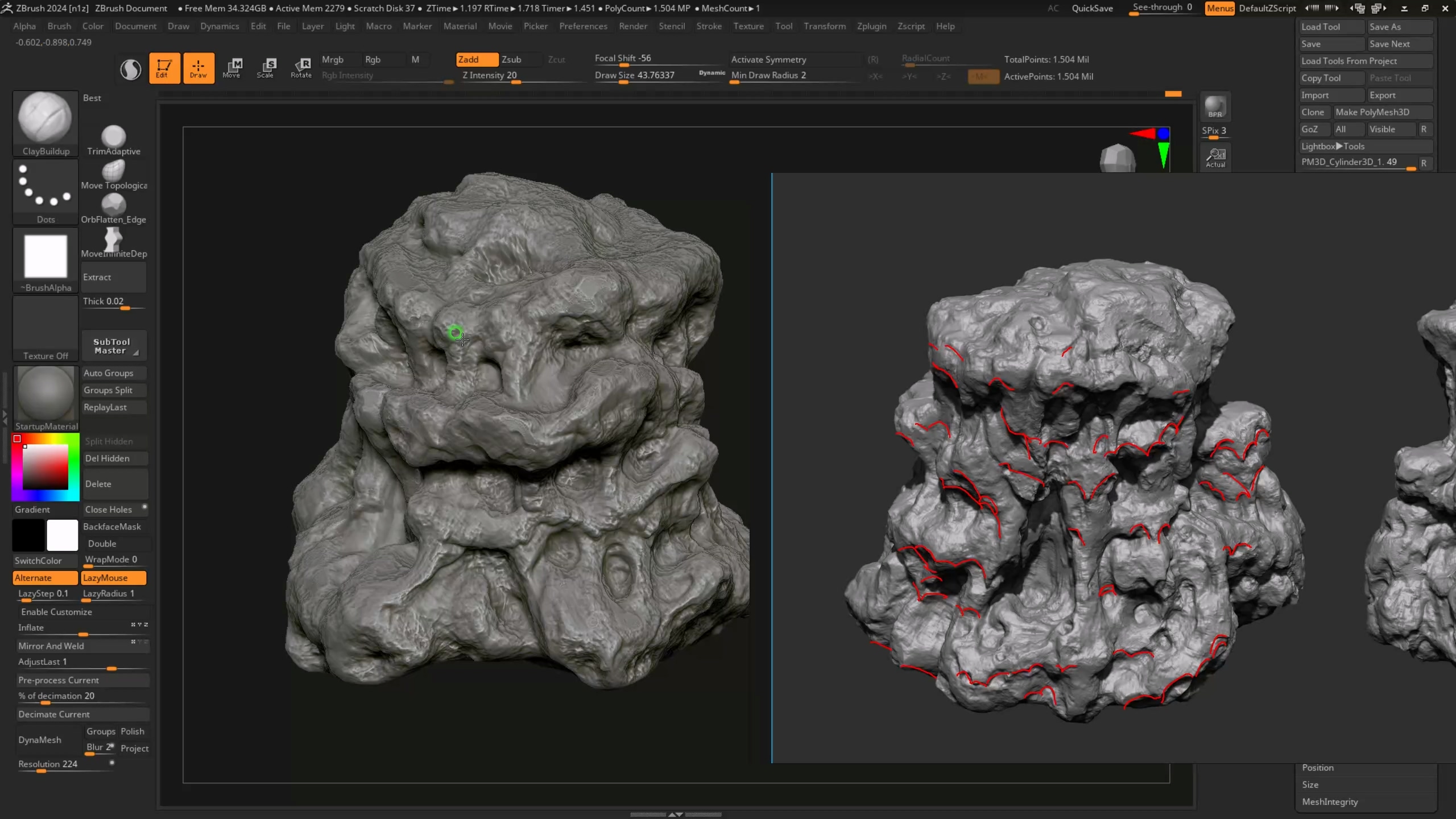Switch to the Move transform icon
This screenshot has width=1456, height=819.
pos(231,68)
